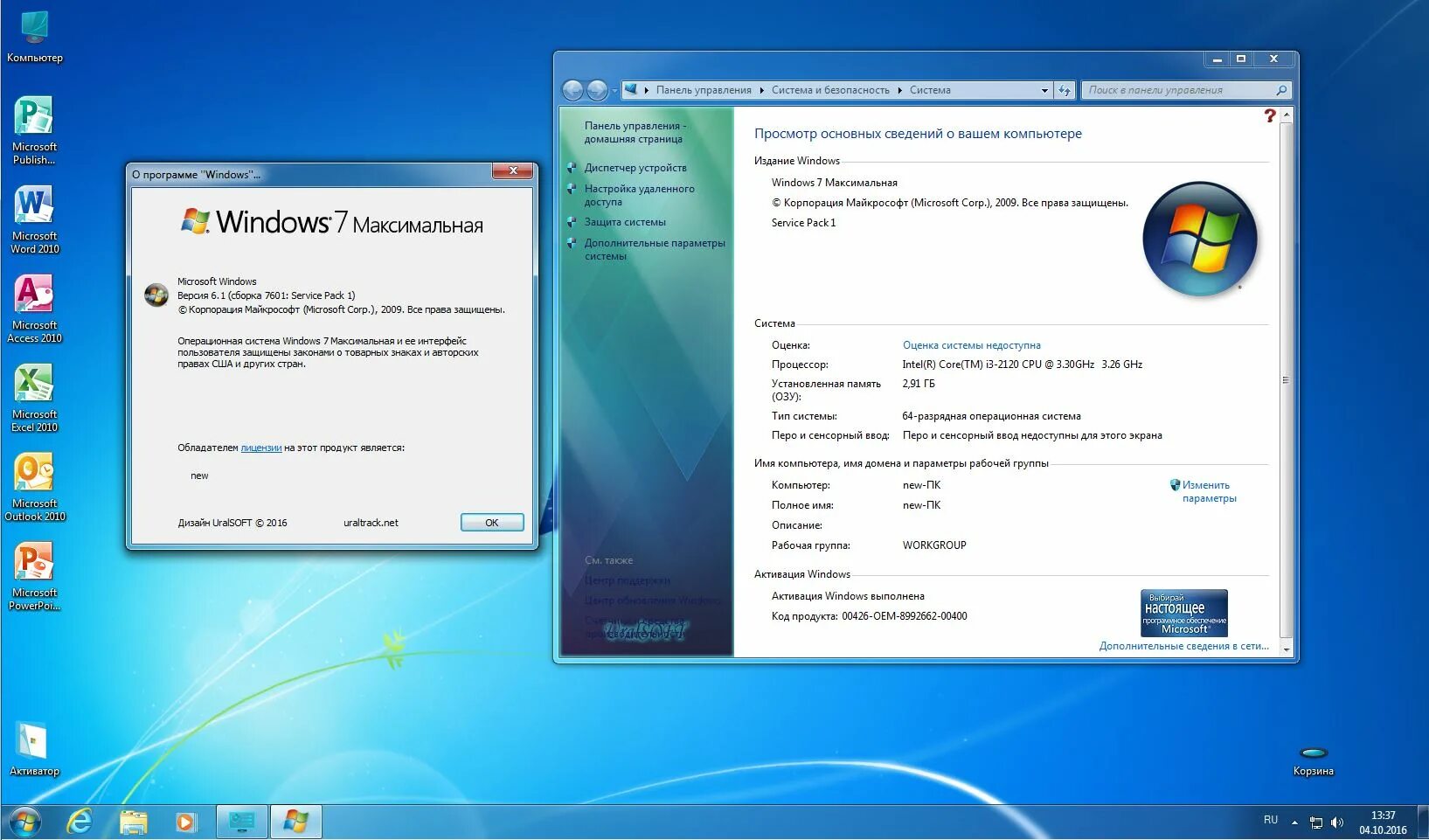
Task: Open Панель управления домашняя страница link
Action: click(635, 132)
